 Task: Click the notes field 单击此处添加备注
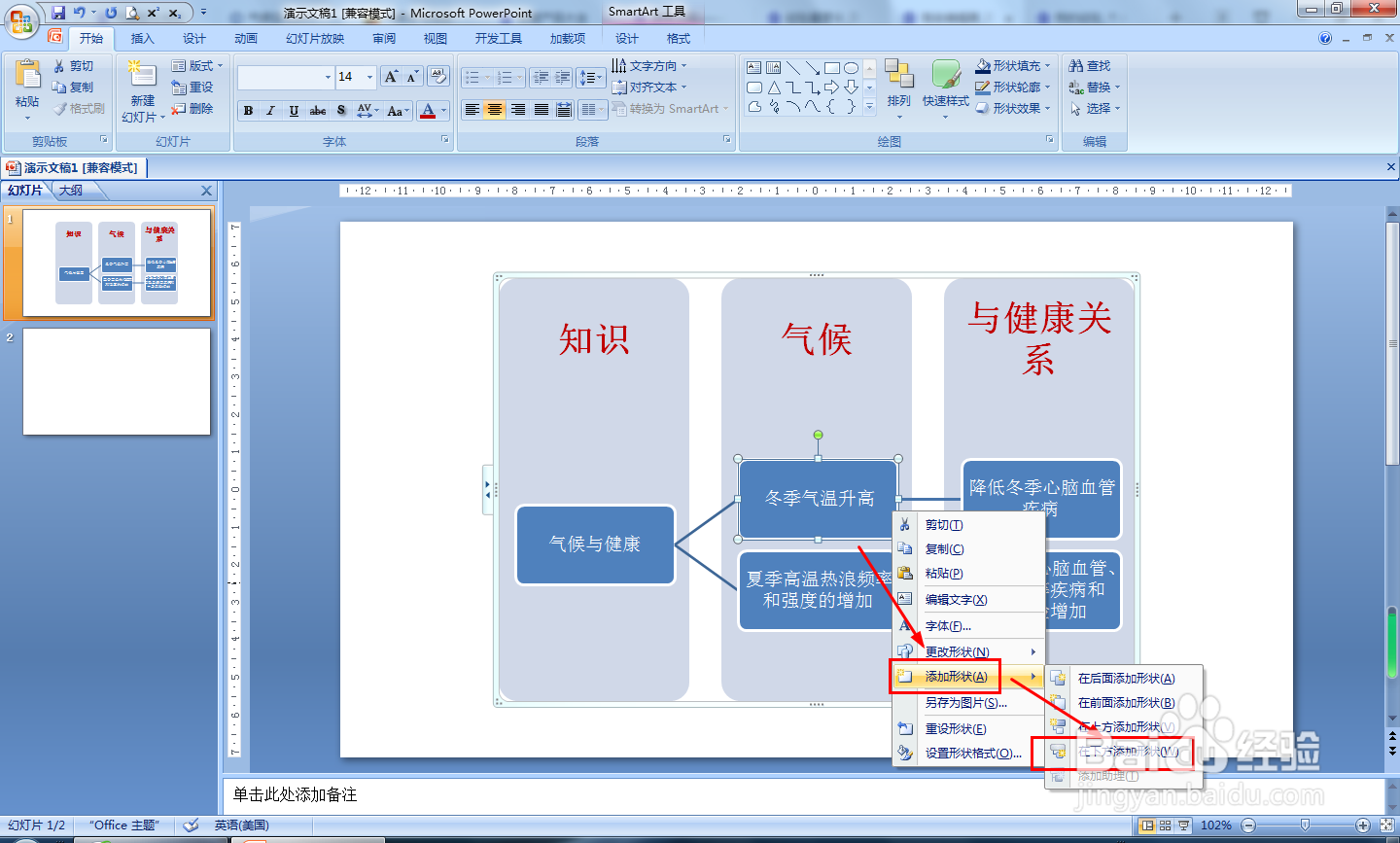pyautogui.click(x=803, y=794)
